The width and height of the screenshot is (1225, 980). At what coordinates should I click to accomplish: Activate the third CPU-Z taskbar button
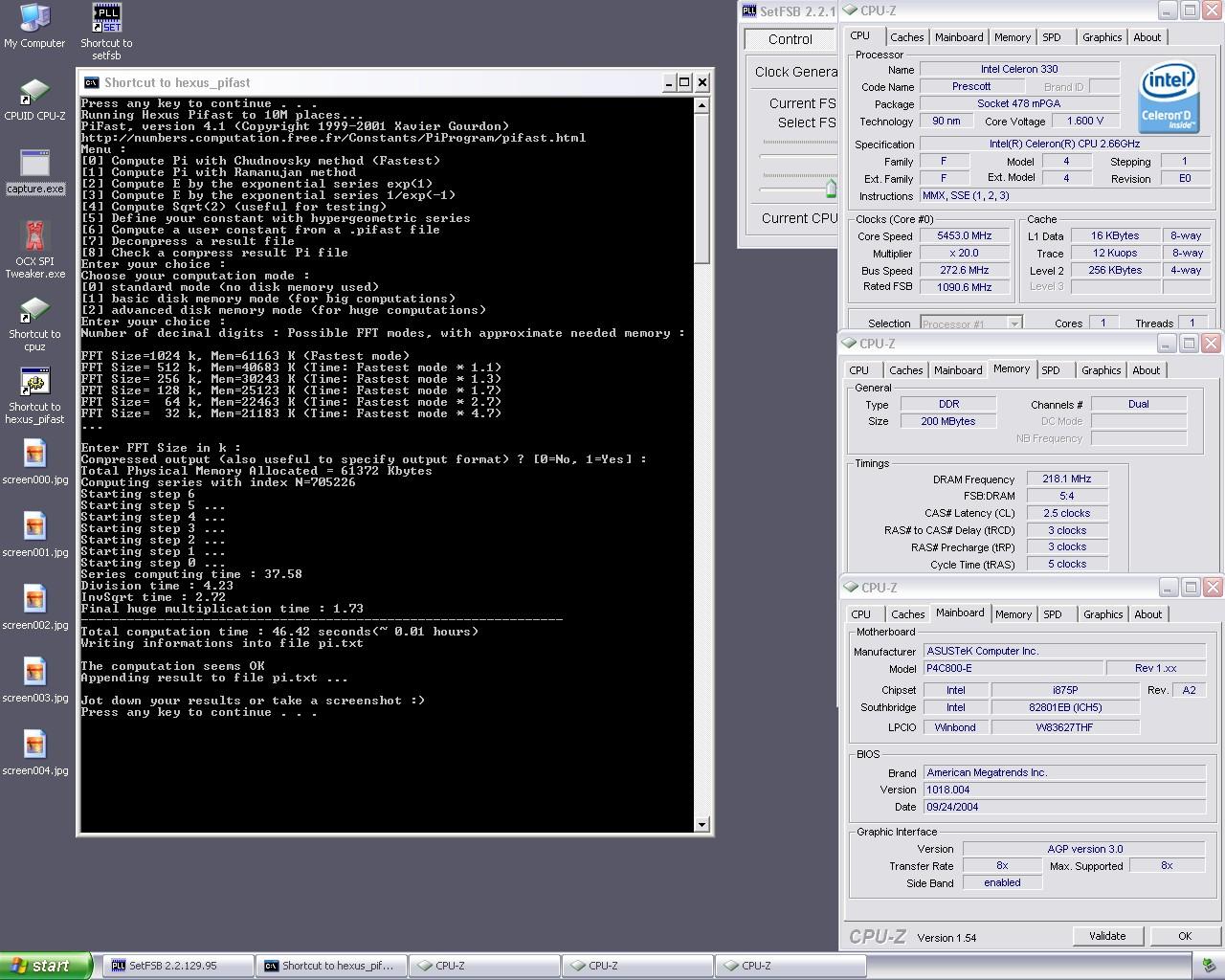coord(791,966)
